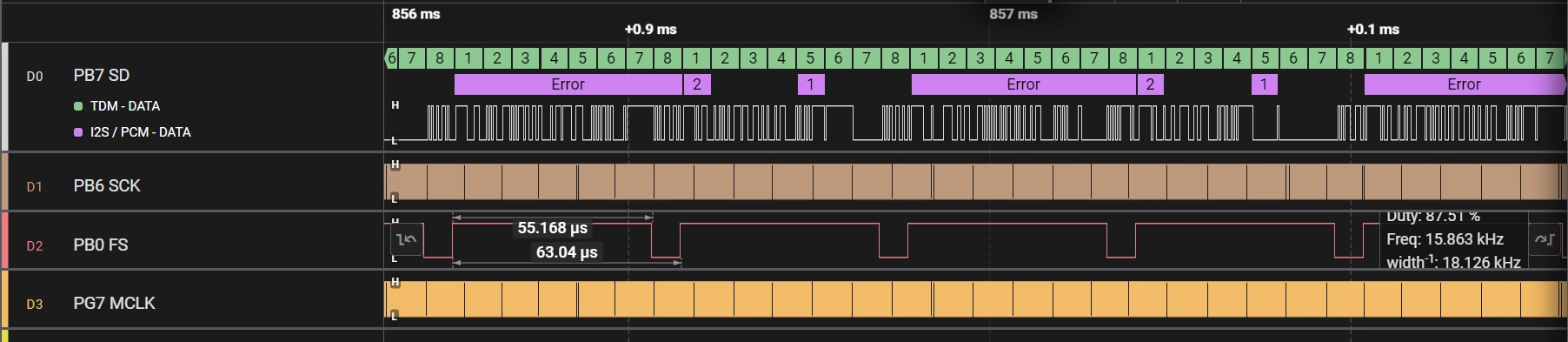Select the TDM - DATA analyzer label
1568x342 pixels.
pyautogui.click(x=125, y=106)
